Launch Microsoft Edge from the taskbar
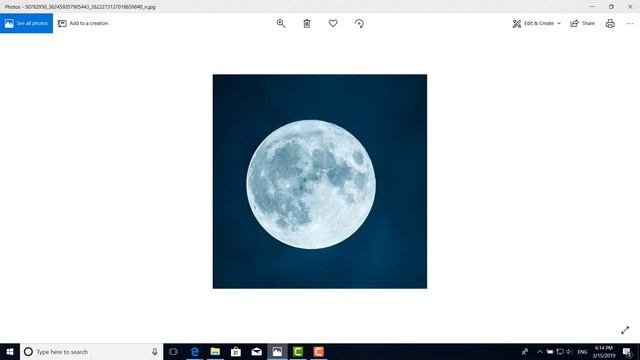Viewport: 640px width, 360px height. tap(195, 351)
